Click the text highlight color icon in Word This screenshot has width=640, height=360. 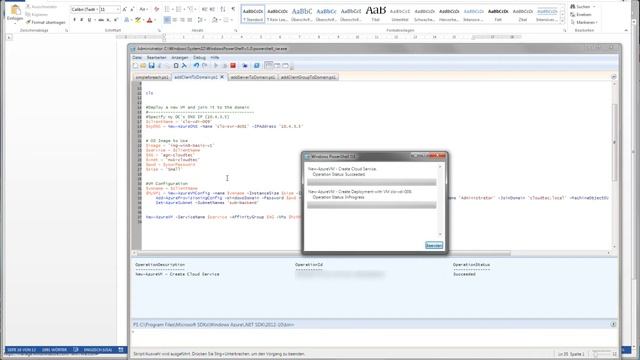[137, 20]
